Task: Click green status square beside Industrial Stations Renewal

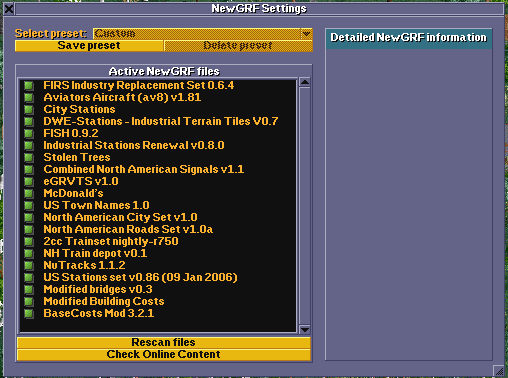Action: [x=29, y=146]
